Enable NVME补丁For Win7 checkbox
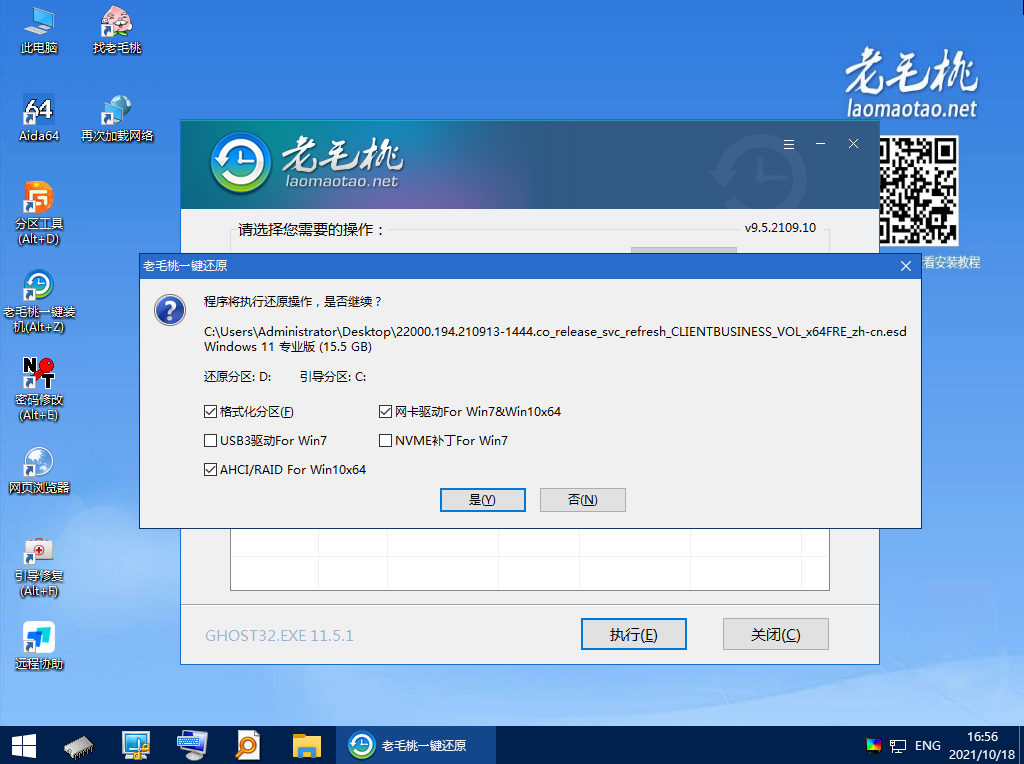This screenshot has height=764, width=1024. (x=385, y=441)
